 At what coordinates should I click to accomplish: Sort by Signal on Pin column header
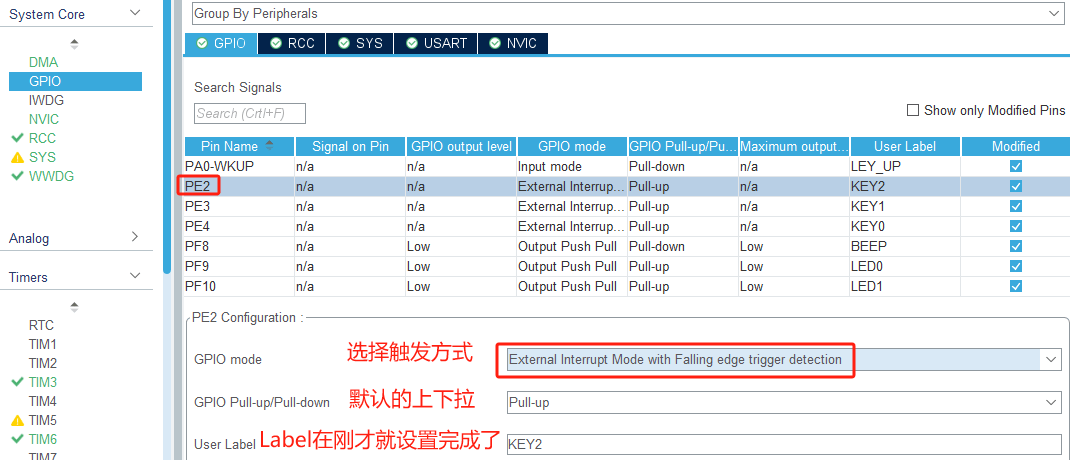(x=350, y=146)
